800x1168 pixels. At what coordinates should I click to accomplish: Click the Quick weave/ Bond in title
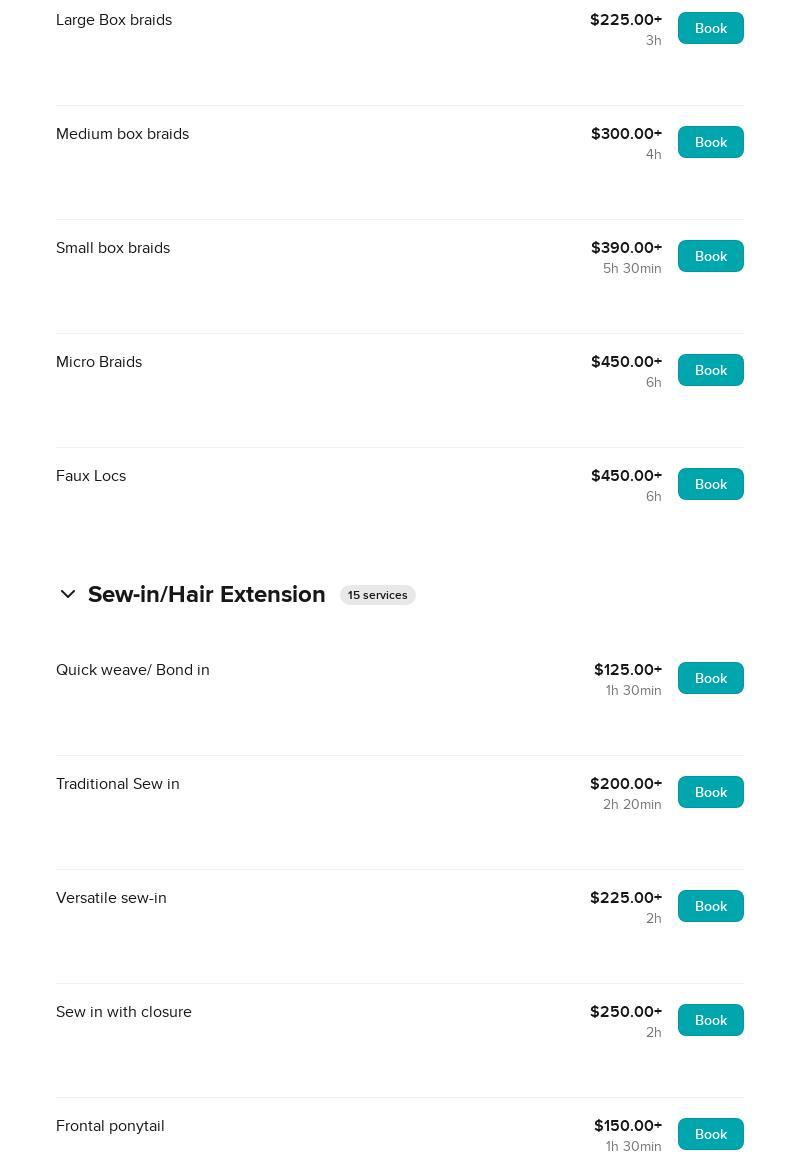(x=133, y=670)
